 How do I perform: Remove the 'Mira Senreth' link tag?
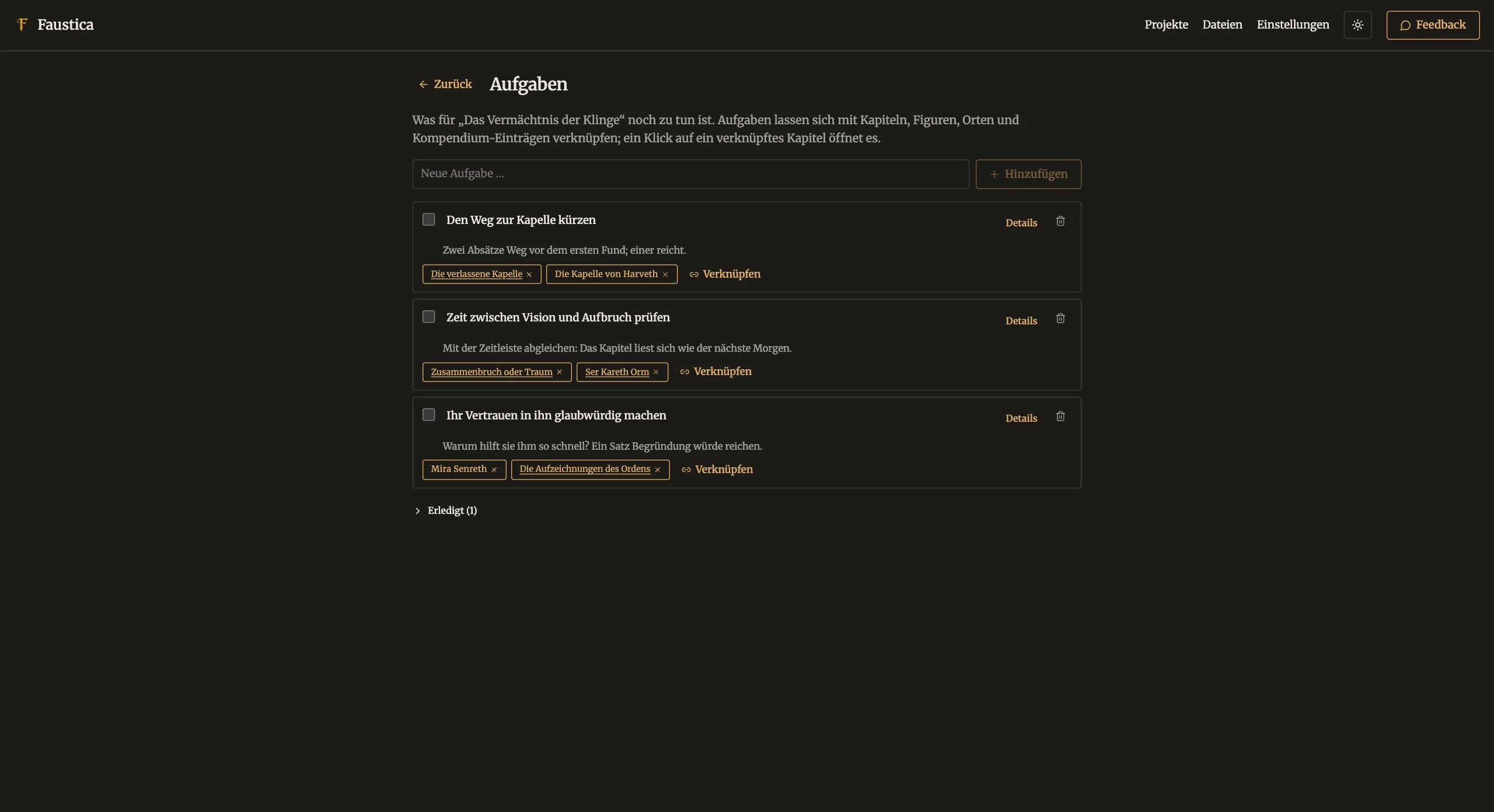pyautogui.click(x=494, y=470)
